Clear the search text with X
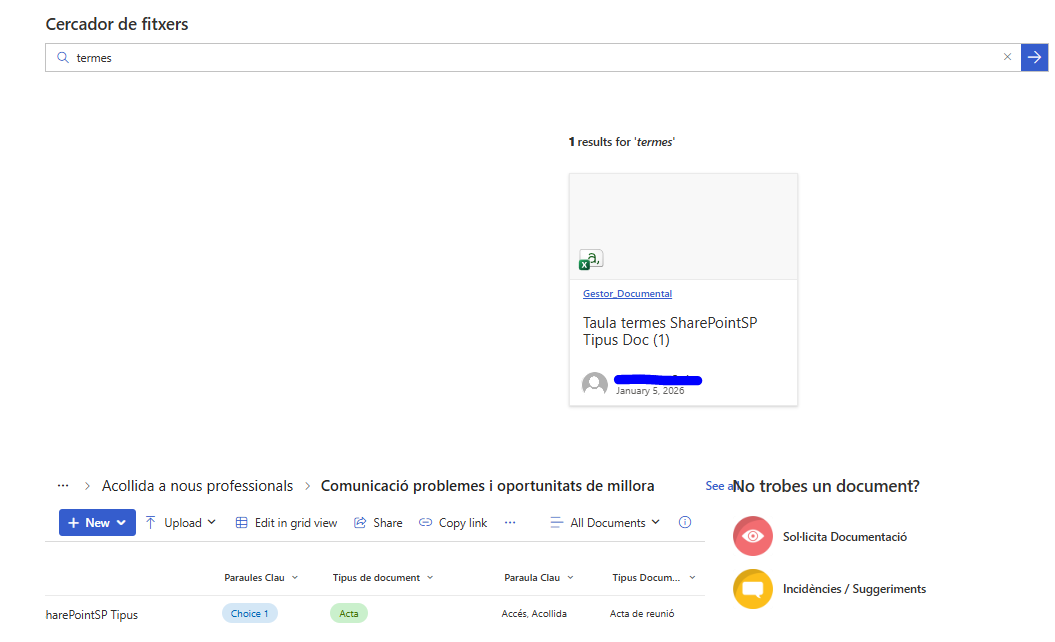The image size is (1055, 642). pos(1007,57)
